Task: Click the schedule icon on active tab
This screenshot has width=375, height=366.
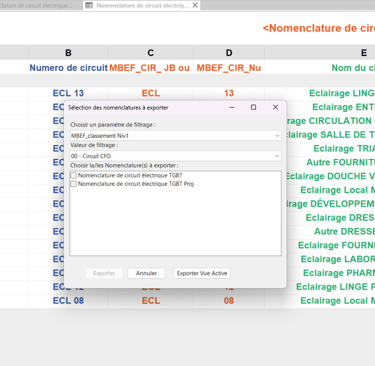Action: pyautogui.click(x=89, y=5)
